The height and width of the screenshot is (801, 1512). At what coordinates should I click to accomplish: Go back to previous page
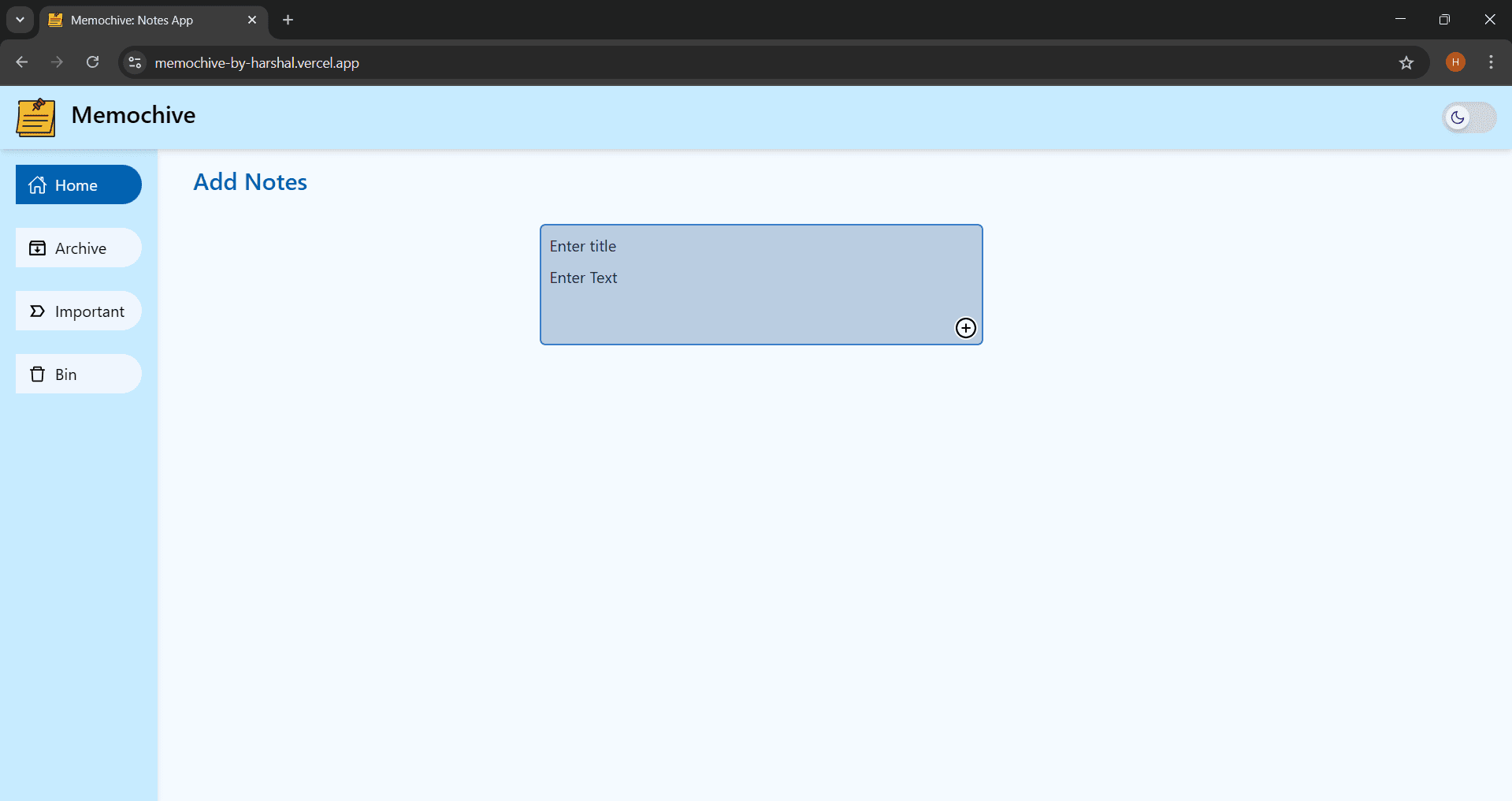[22, 62]
